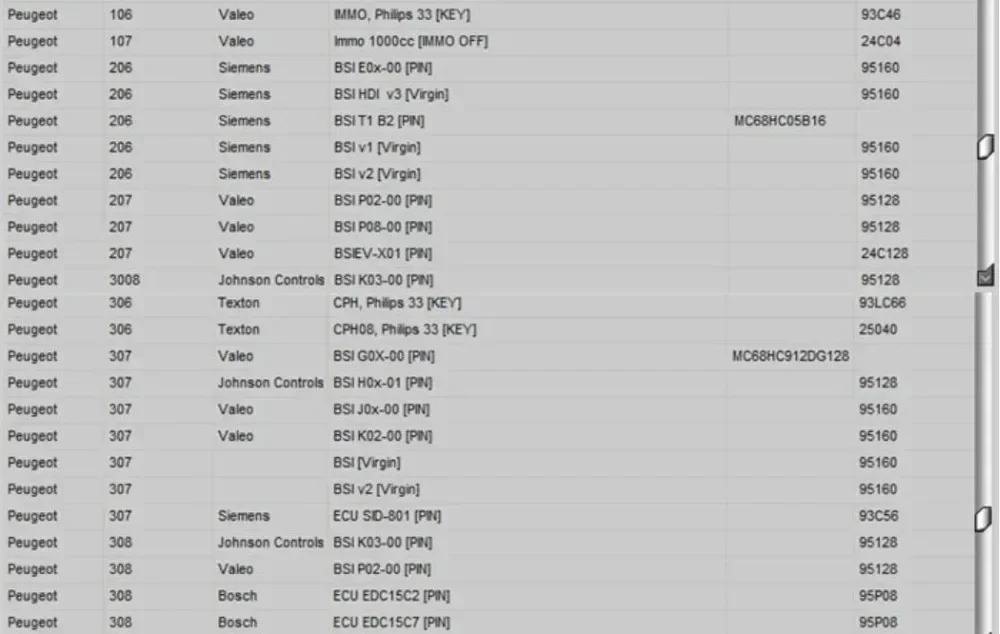Select the BSI E0x-00 [PIN] entry
This screenshot has height=634, width=1000.
pyautogui.click(x=383, y=68)
